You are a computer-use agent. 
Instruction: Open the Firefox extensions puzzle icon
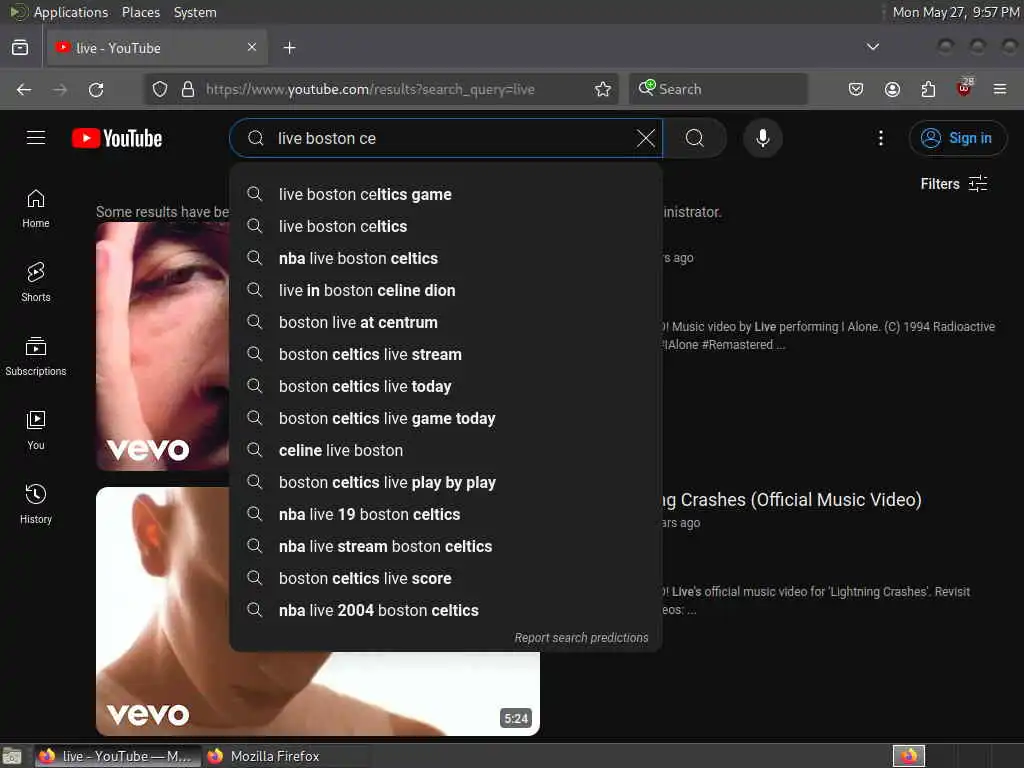(x=928, y=89)
